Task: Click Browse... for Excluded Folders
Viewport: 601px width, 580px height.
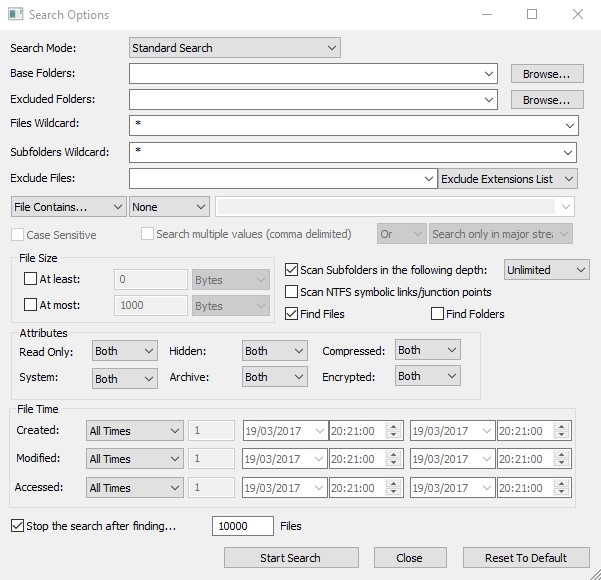Action: (547, 100)
